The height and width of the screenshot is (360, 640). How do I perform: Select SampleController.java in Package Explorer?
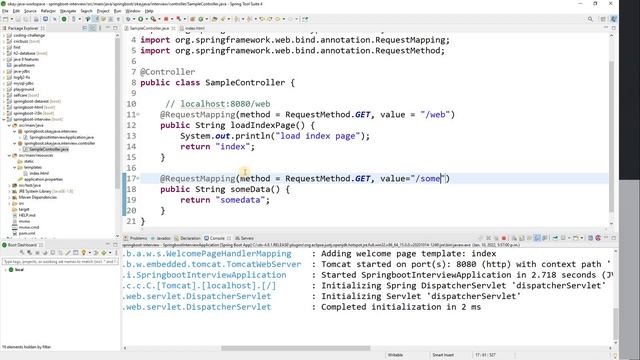[x=49, y=149]
